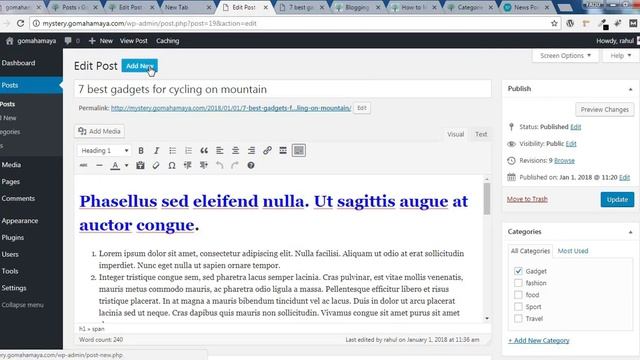Open Caching in admin bar
The height and width of the screenshot is (360, 640).
coord(167,41)
